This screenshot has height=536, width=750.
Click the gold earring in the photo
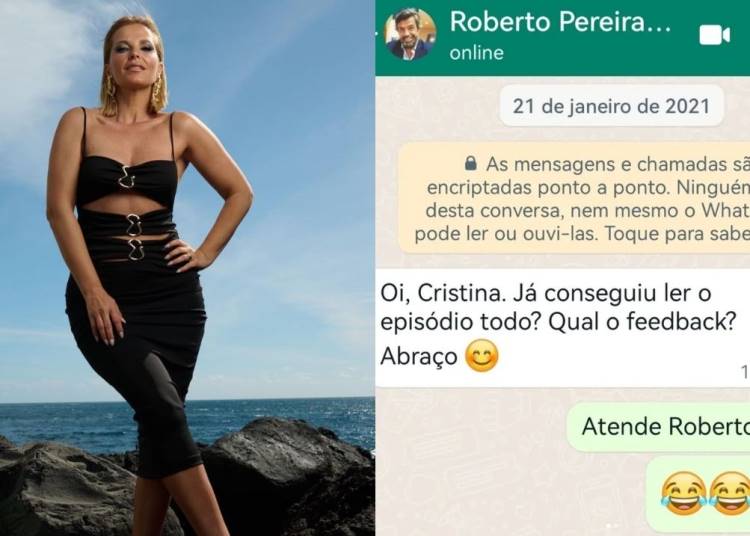(x=157, y=92)
